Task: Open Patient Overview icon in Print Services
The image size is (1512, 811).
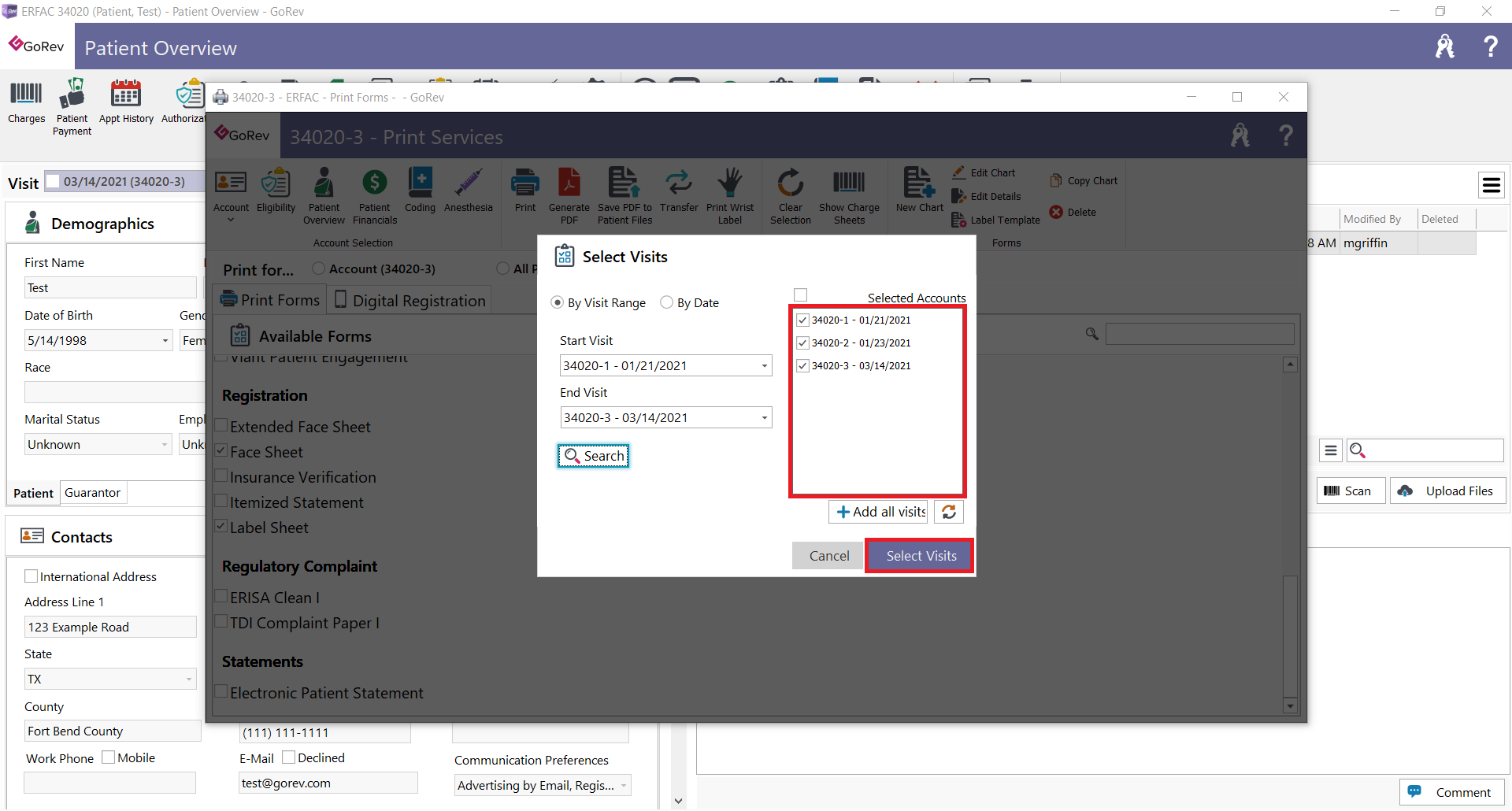Action: click(324, 195)
